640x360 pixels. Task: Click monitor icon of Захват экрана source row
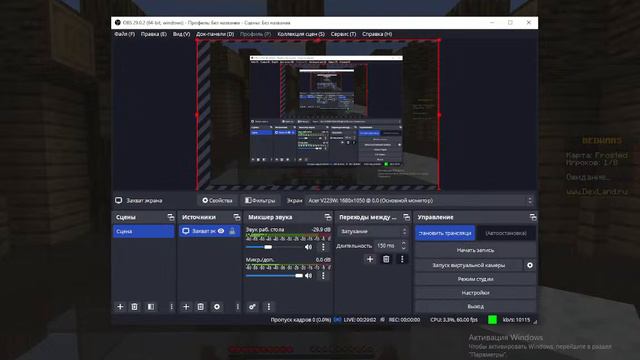[x=186, y=231]
